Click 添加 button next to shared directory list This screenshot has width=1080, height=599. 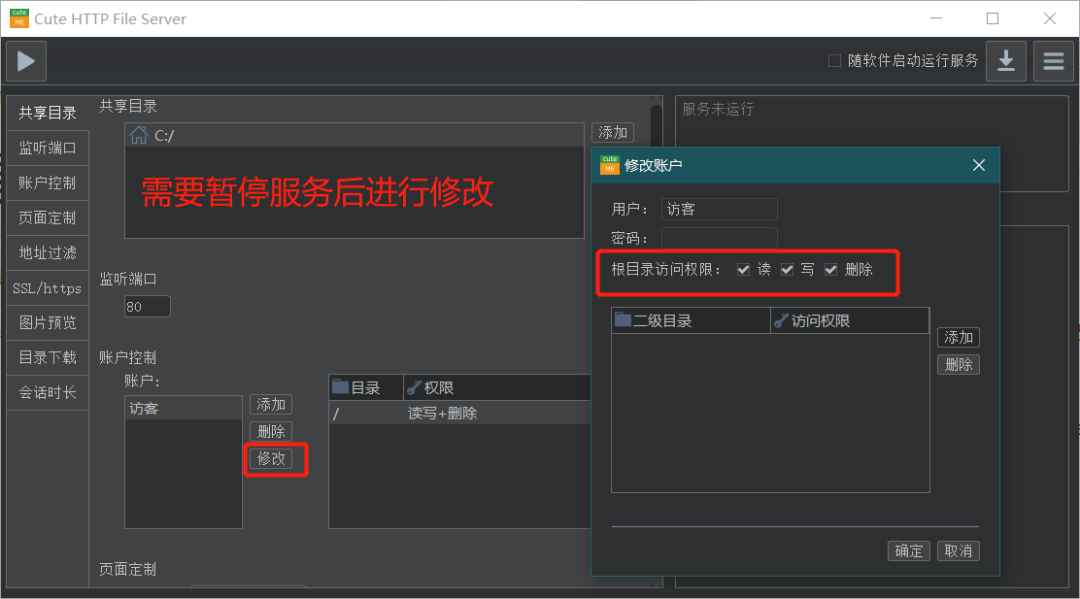pyautogui.click(x=612, y=132)
